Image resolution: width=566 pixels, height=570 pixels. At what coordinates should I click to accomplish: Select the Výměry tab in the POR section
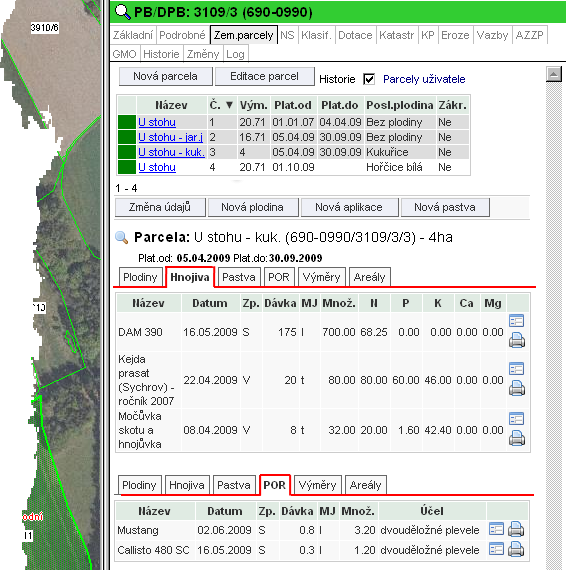click(x=317, y=485)
